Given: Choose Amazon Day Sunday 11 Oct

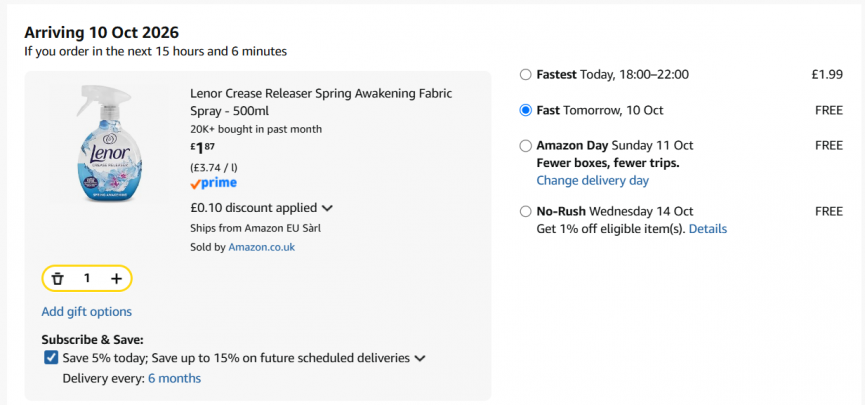Looking at the screenshot, I should click(525, 146).
